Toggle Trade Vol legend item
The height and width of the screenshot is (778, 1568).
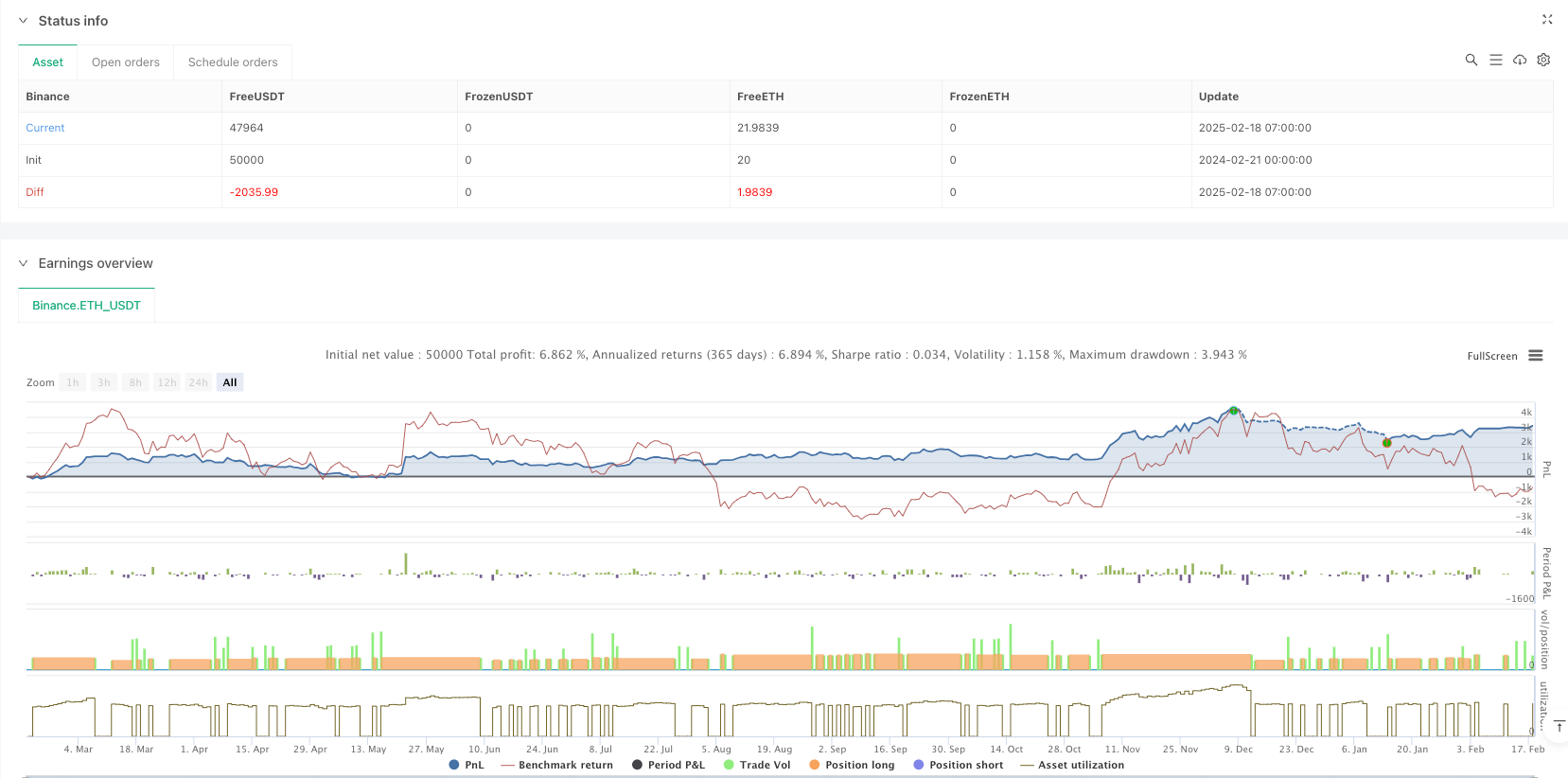point(756,765)
